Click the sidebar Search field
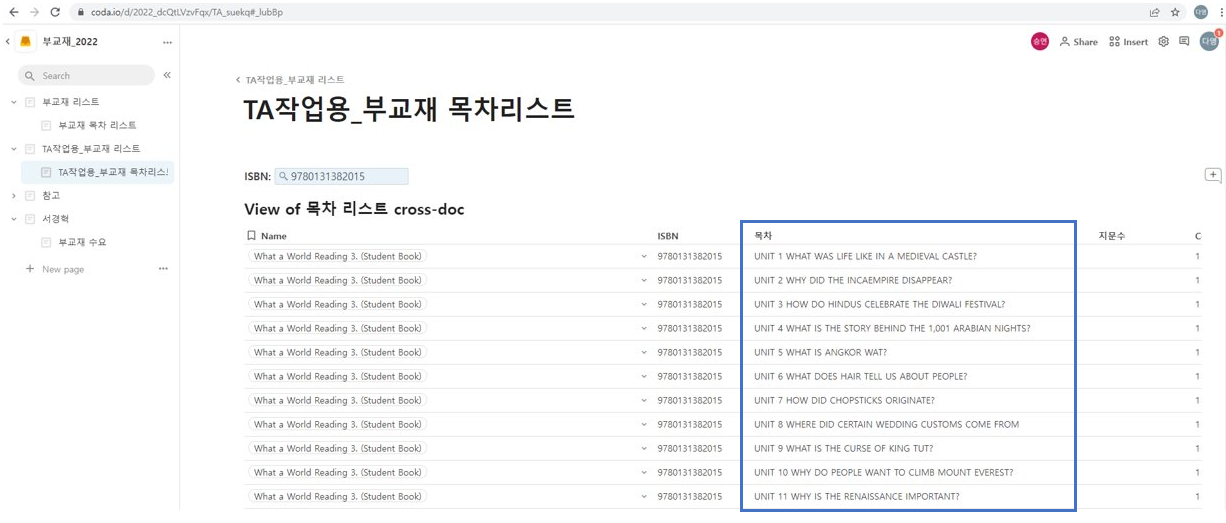1226x523 pixels. click(x=87, y=75)
